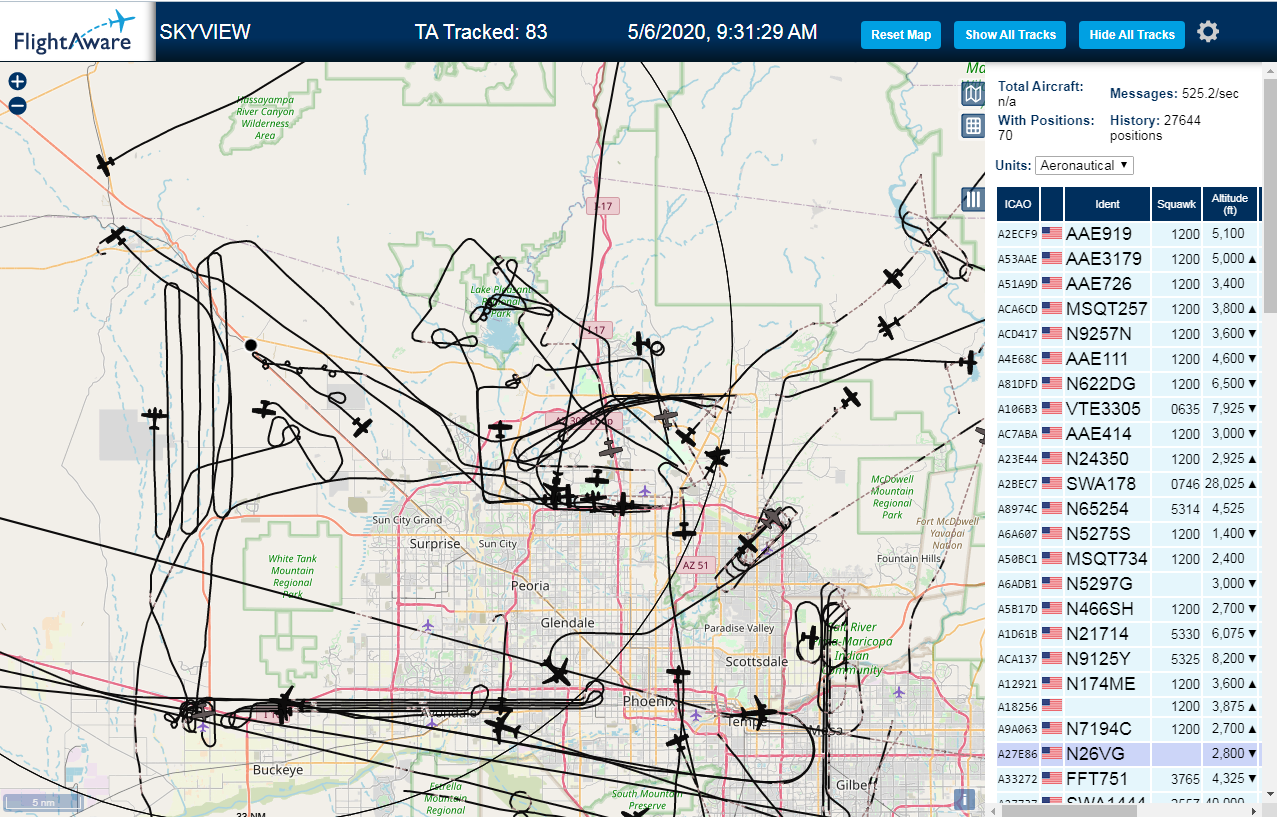The image size is (1277, 817).
Task: Click the US flag in AAE919 row
Action: 1052,233
